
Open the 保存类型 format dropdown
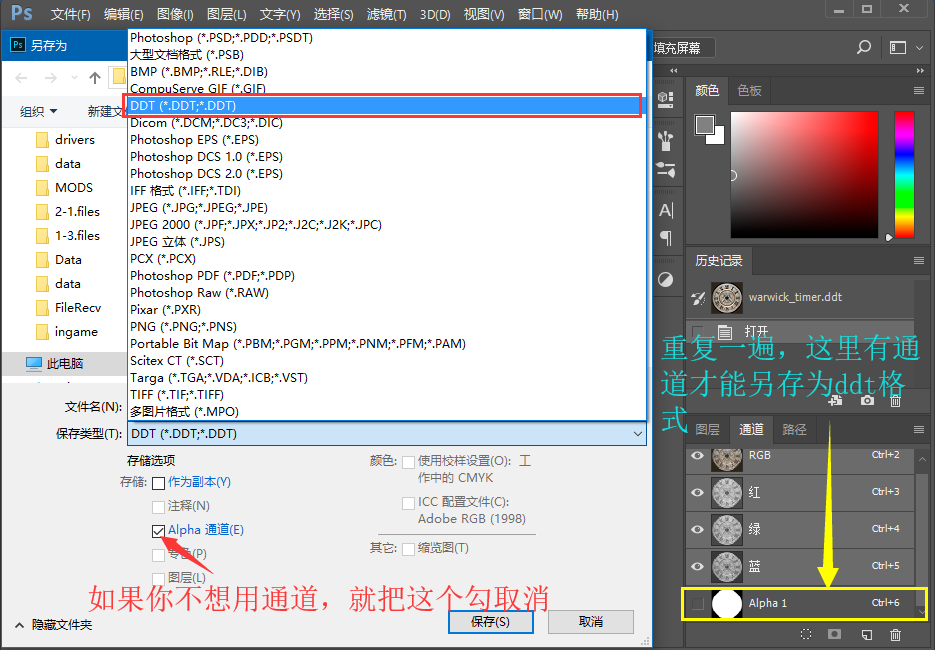(x=387, y=434)
